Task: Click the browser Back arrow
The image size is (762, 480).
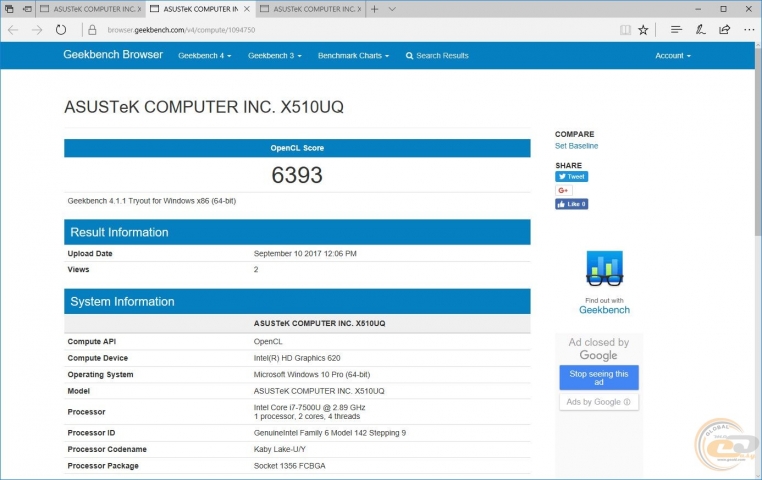Action: 13,30
